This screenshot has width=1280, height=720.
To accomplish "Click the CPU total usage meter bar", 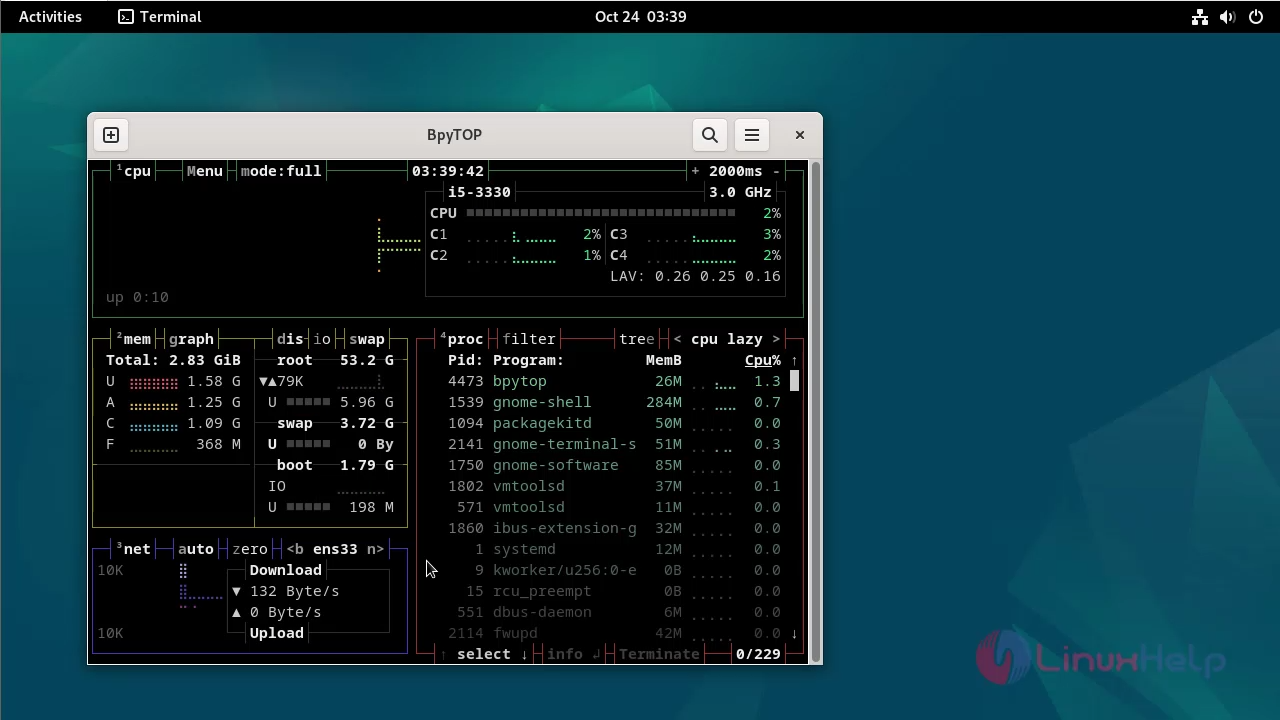I will (601, 213).
